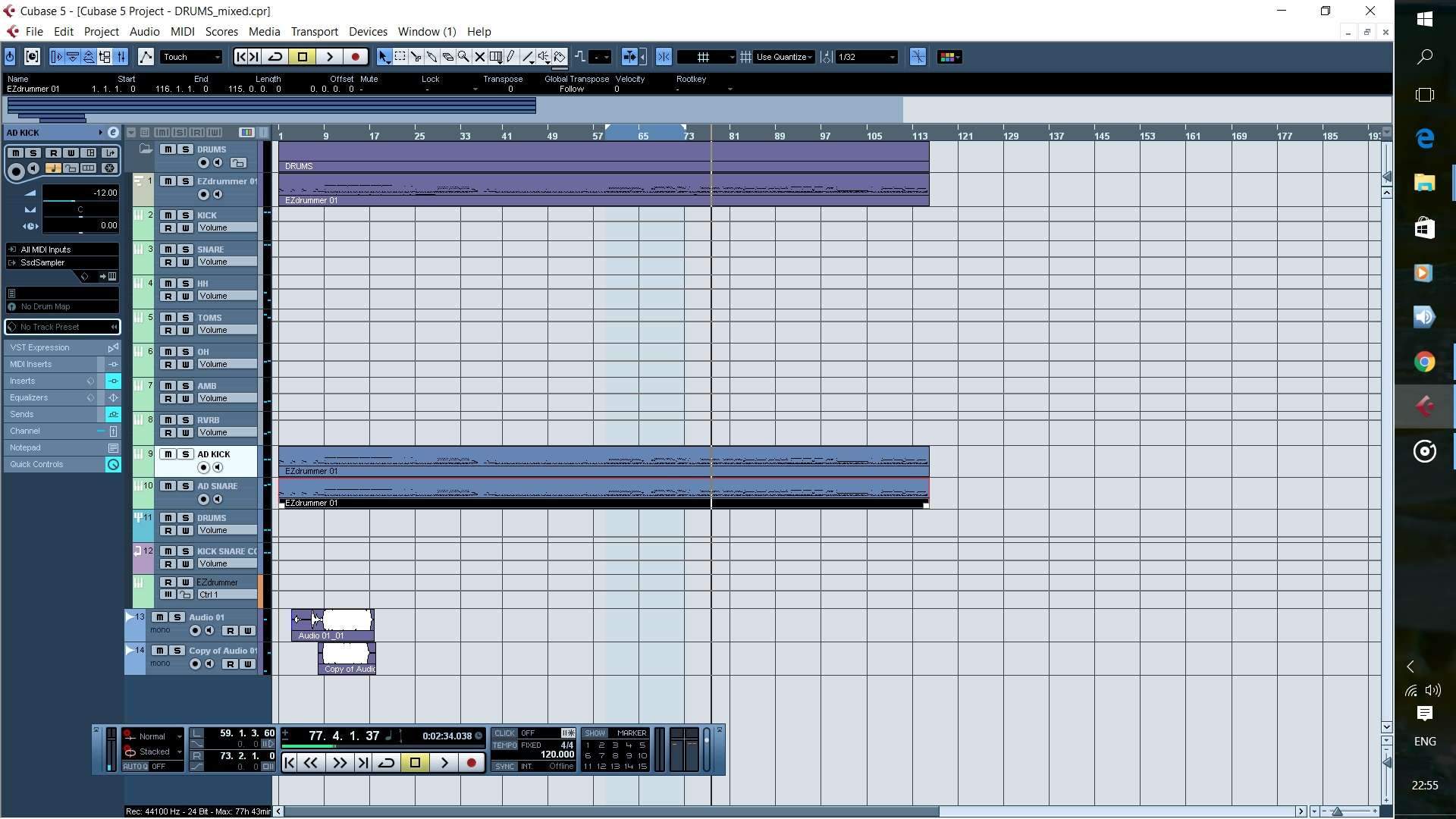Select the Erase tool in toolbar
Viewport: 1456px width, 819px height.
pyautogui.click(x=447, y=57)
